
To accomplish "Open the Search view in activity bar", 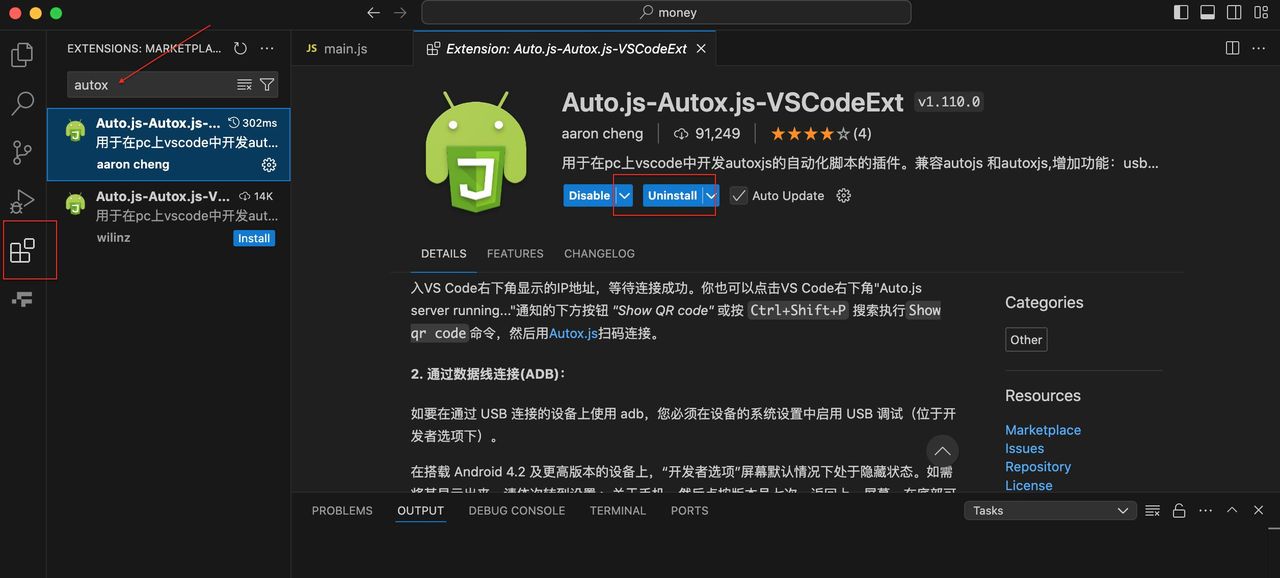I will pyautogui.click(x=22, y=102).
